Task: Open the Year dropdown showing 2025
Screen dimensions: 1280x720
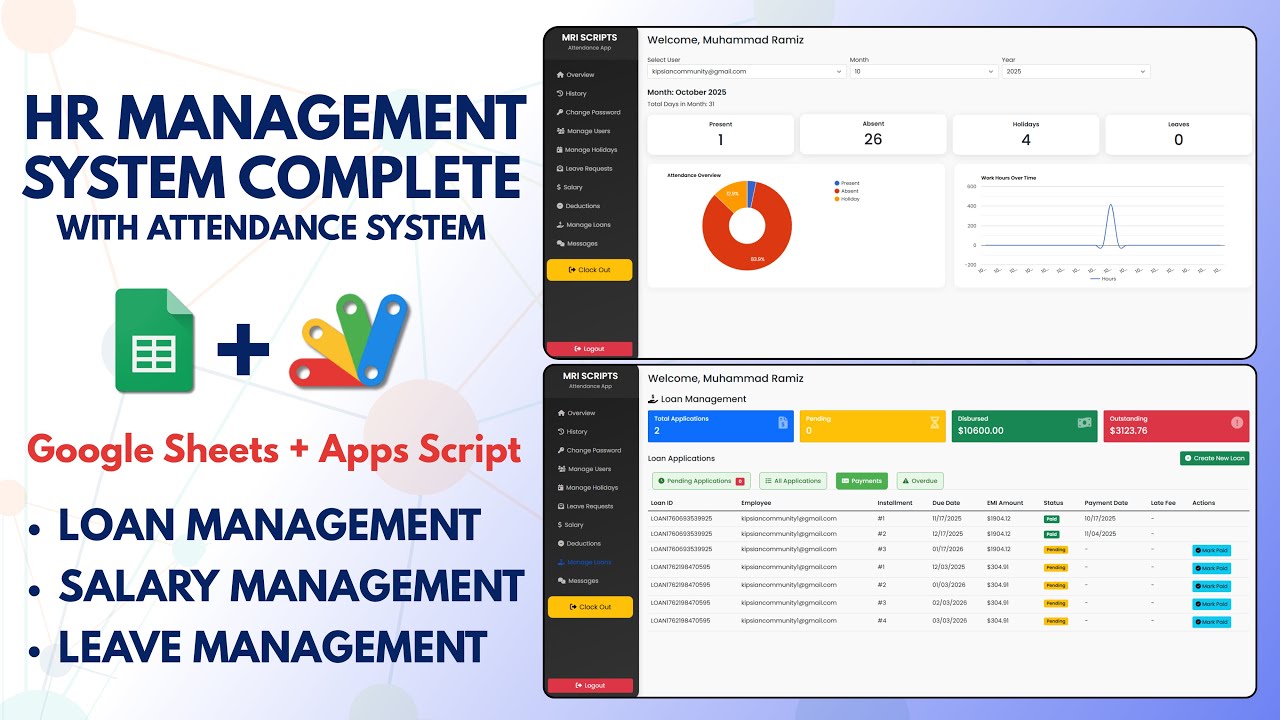Action: pos(1076,72)
